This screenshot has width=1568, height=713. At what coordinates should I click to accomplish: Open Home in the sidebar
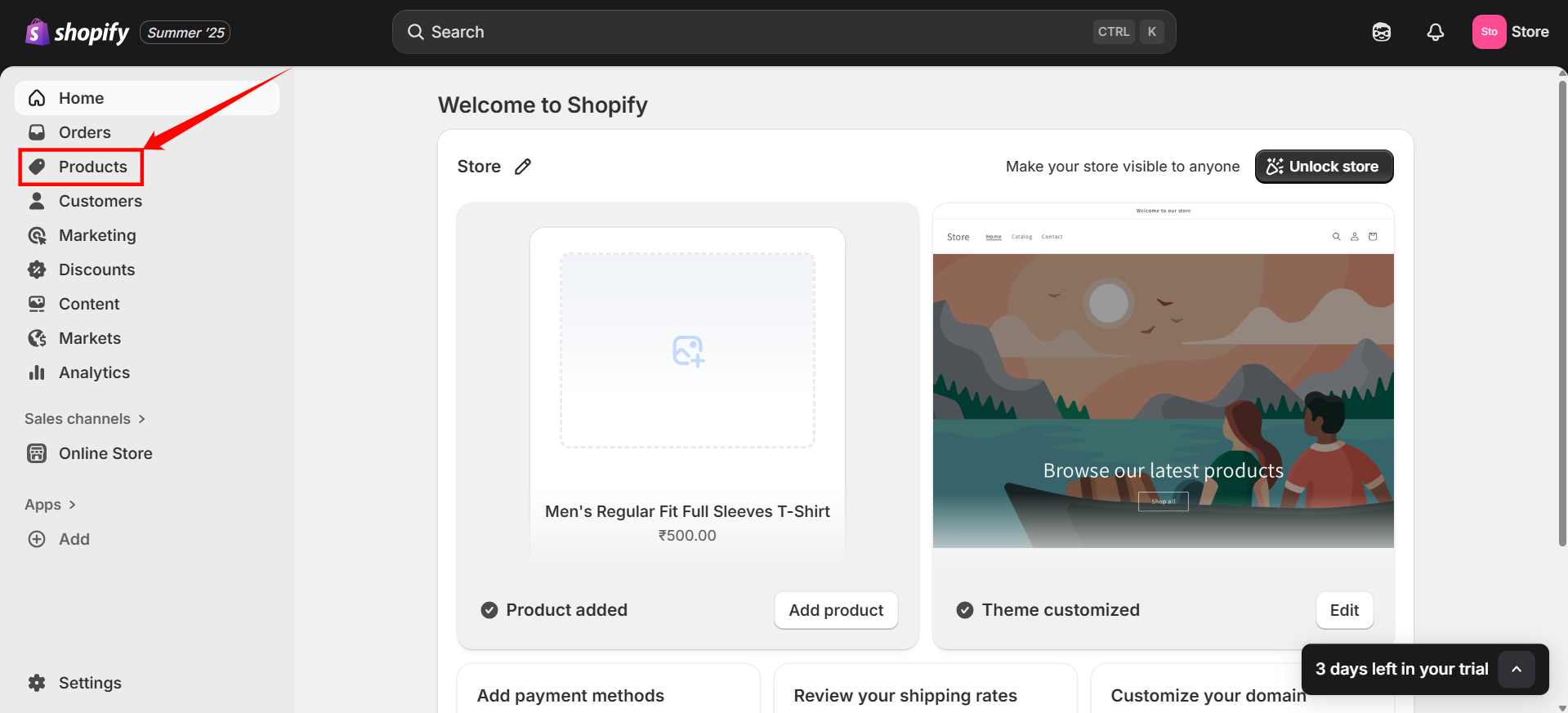point(147,98)
